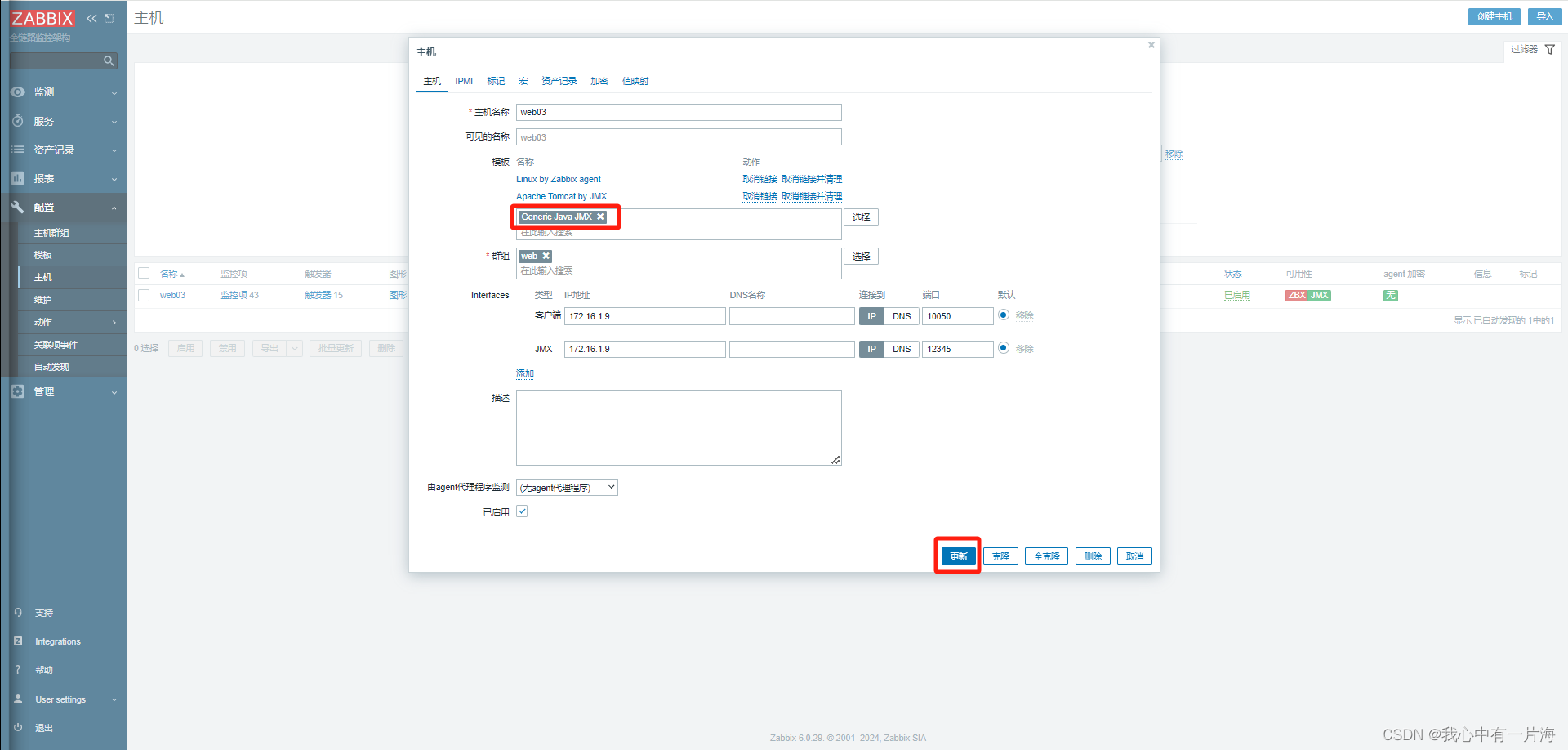The width and height of the screenshot is (1568, 750).
Task: Switch to the 加密 tab
Action: click(599, 81)
